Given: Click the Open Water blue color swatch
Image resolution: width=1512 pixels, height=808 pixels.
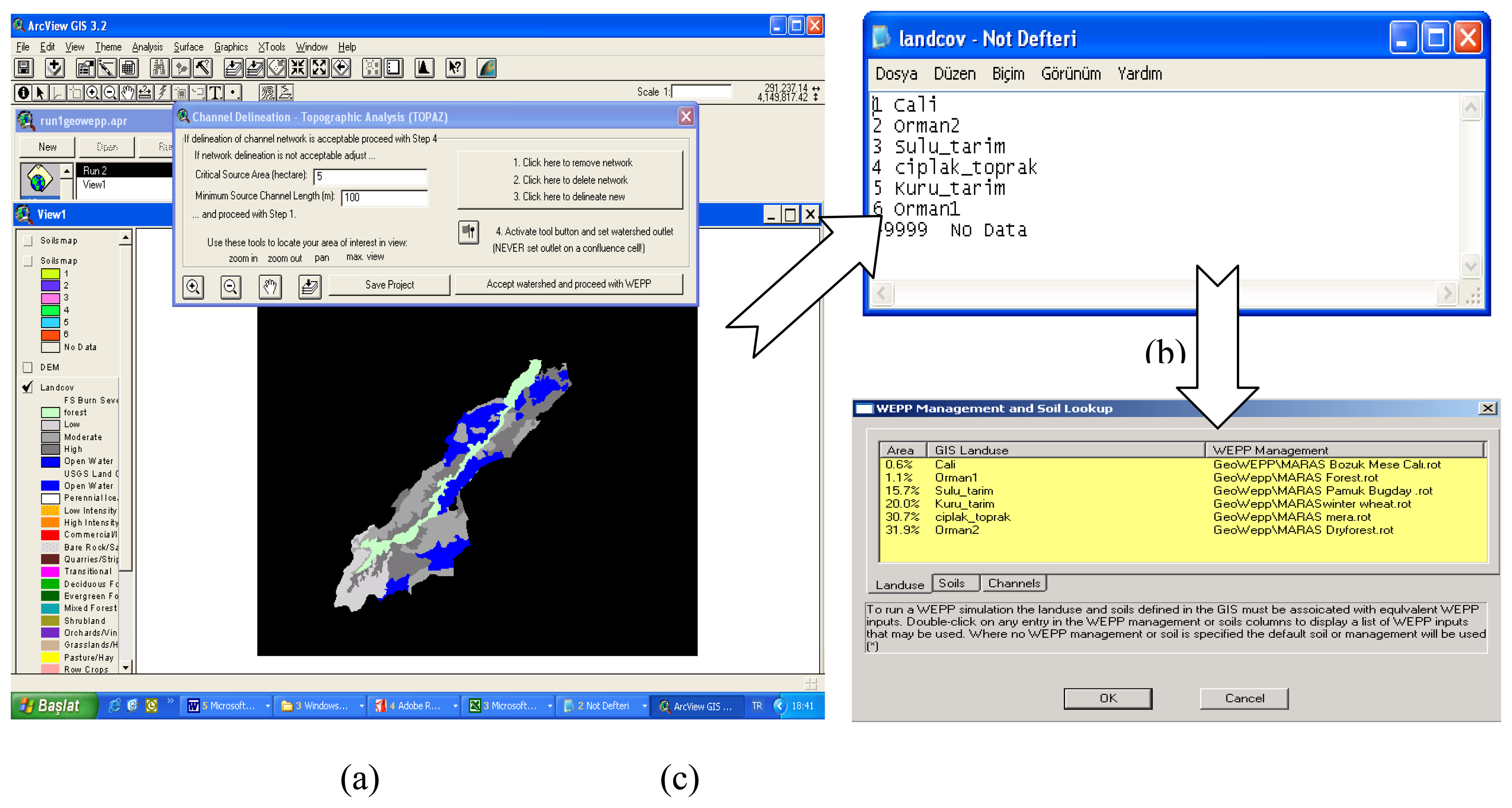Looking at the screenshot, I should (x=50, y=462).
